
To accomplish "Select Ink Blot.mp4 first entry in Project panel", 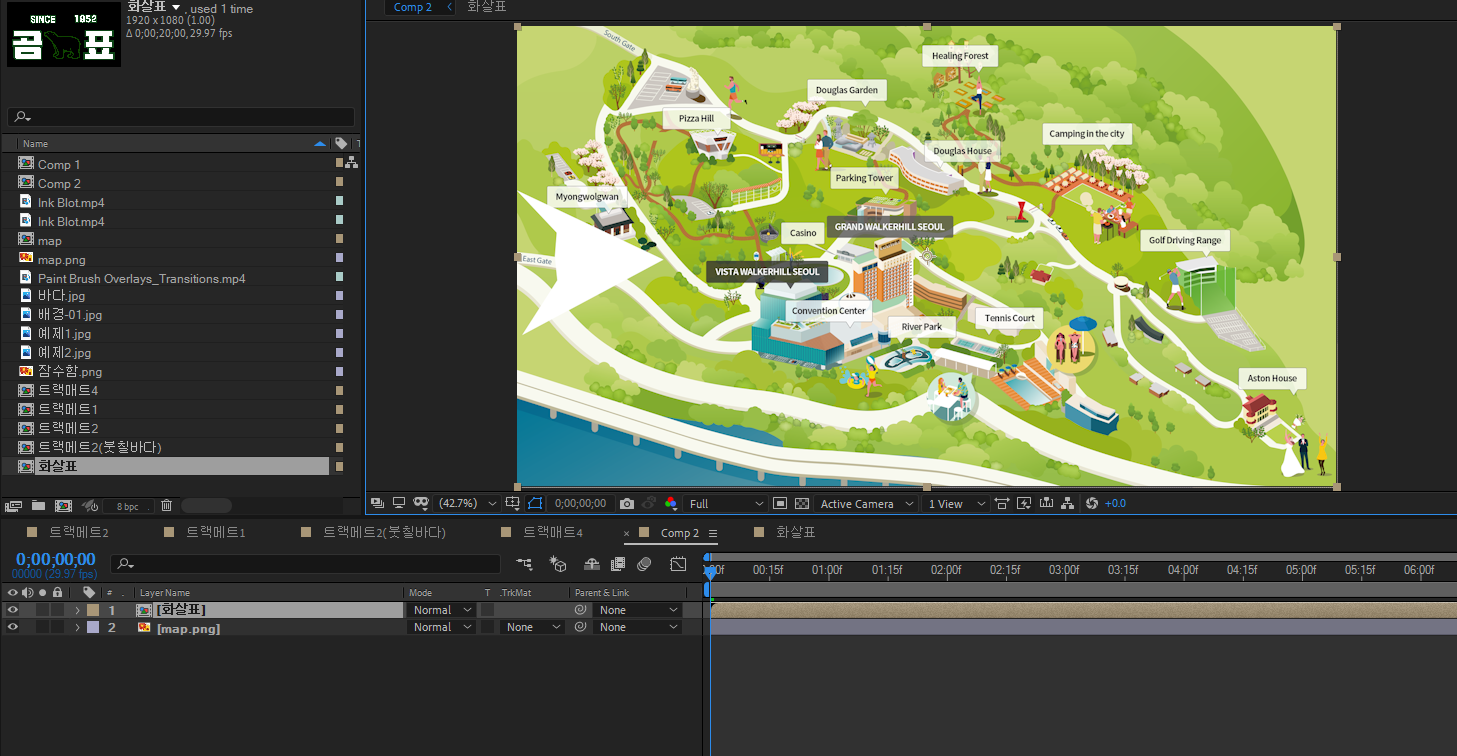I will click(71, 202).
